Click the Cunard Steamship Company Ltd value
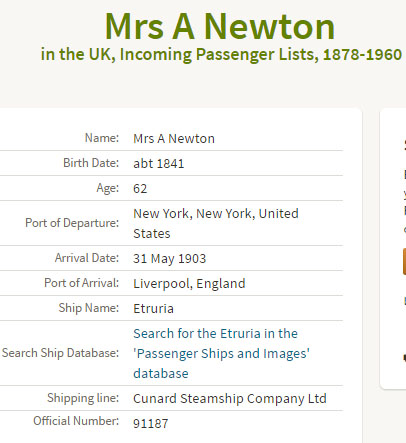The image size is (406, 443). pyautogui.click(x=230, y=398)
